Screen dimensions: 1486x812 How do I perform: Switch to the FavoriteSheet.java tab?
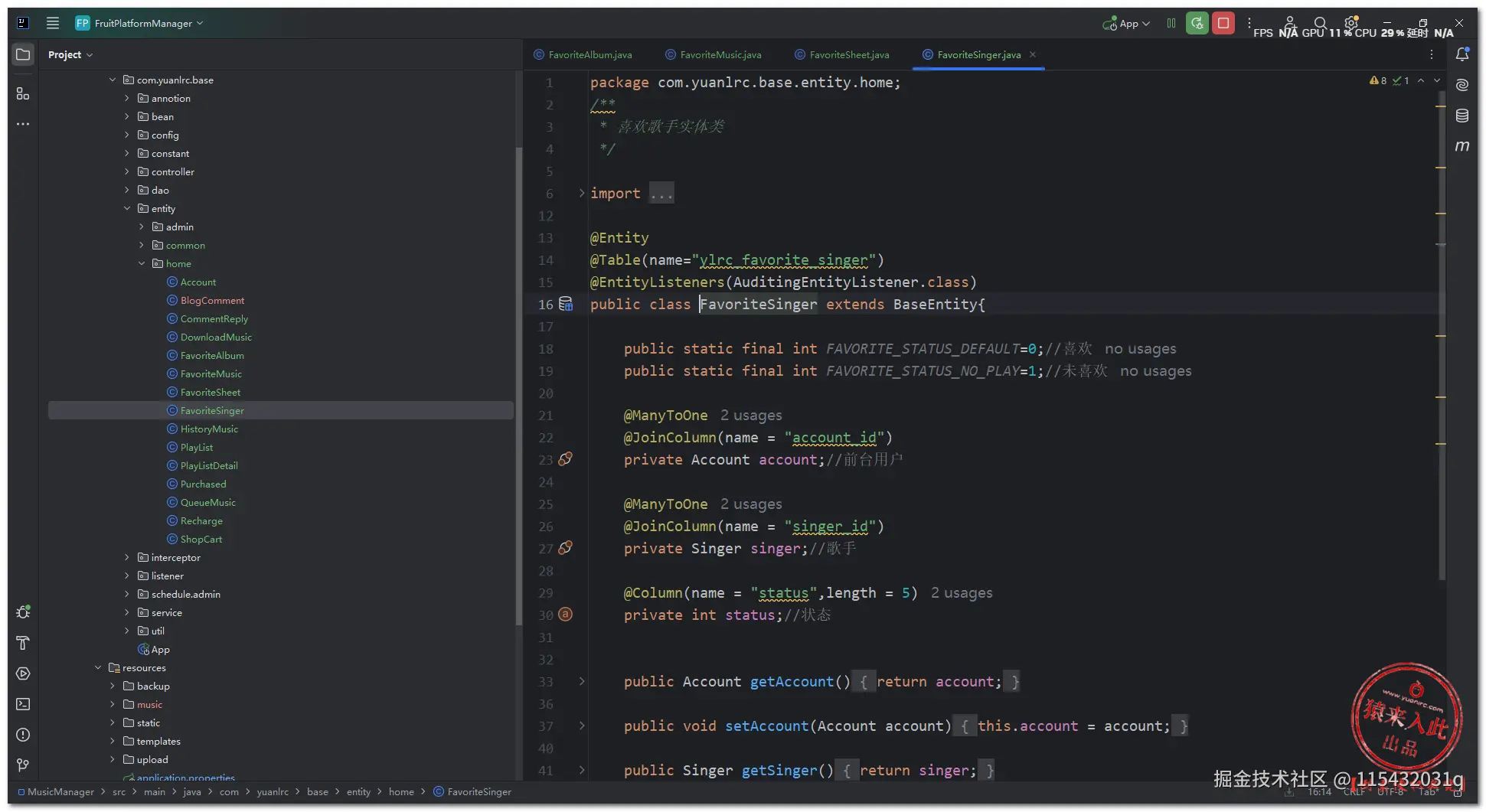(842, 54)
